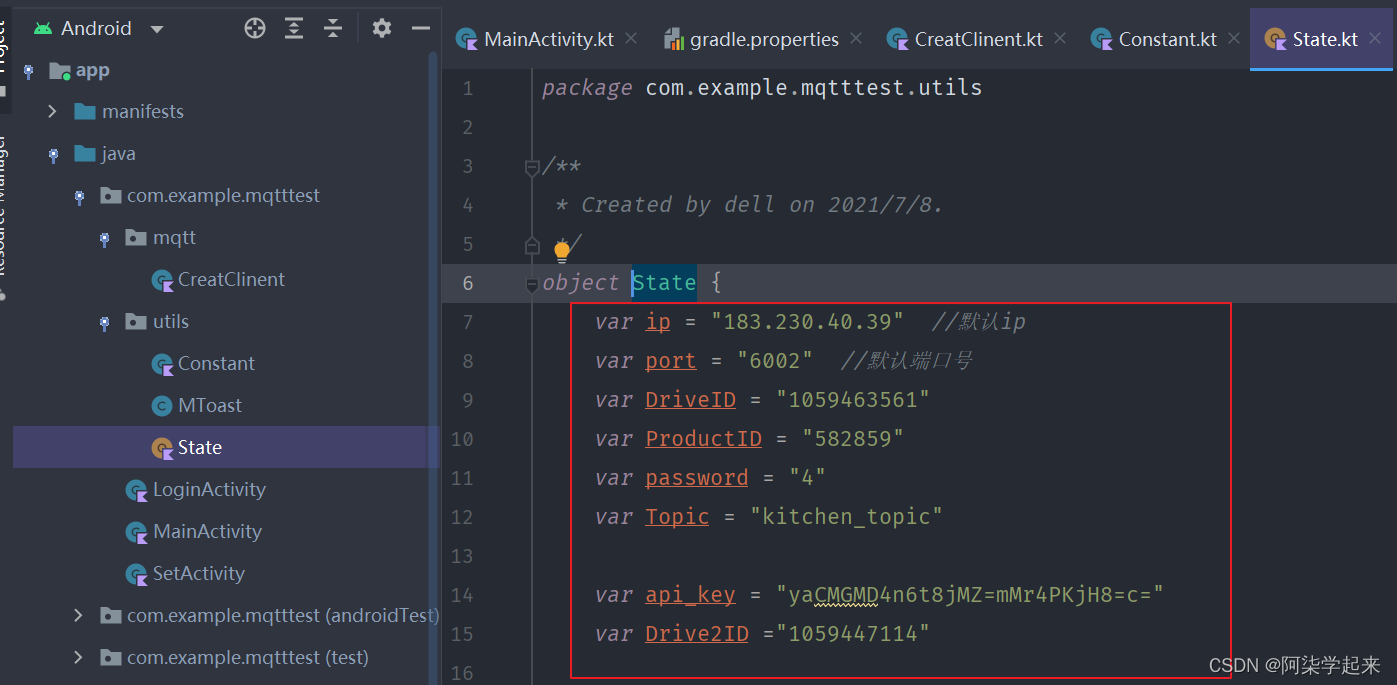Collapse the utils package node
Screen dimensions: 1397x685
(x=104, y=322)
